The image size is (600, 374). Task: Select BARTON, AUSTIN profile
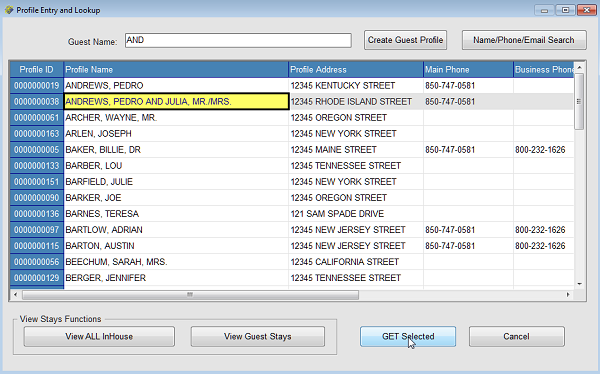(176, 246)
